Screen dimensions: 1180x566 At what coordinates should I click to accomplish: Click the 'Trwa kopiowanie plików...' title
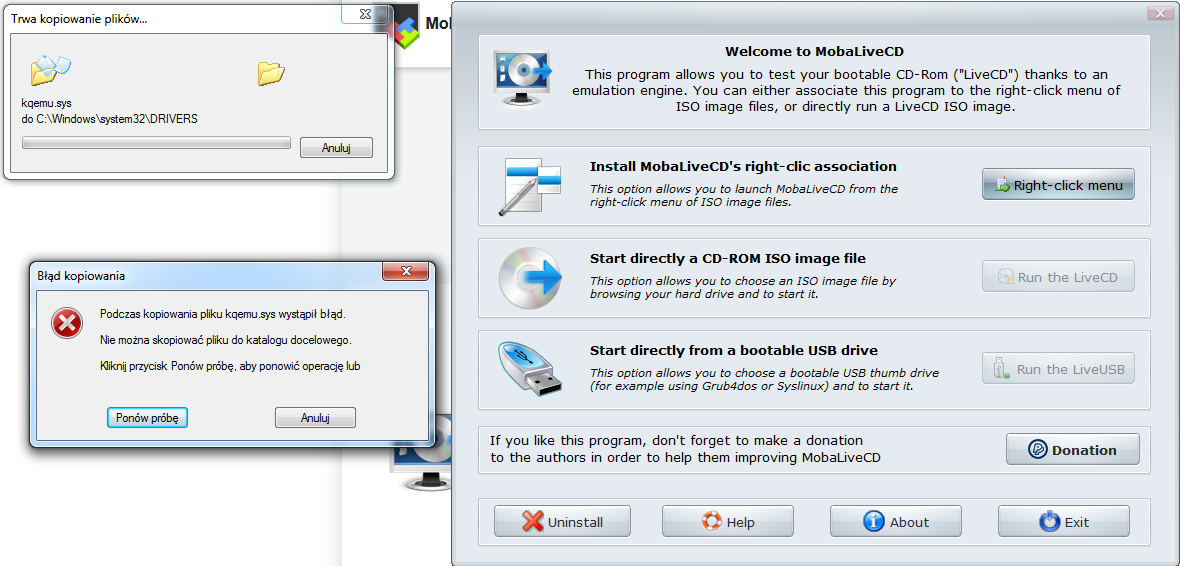[79, 20]
